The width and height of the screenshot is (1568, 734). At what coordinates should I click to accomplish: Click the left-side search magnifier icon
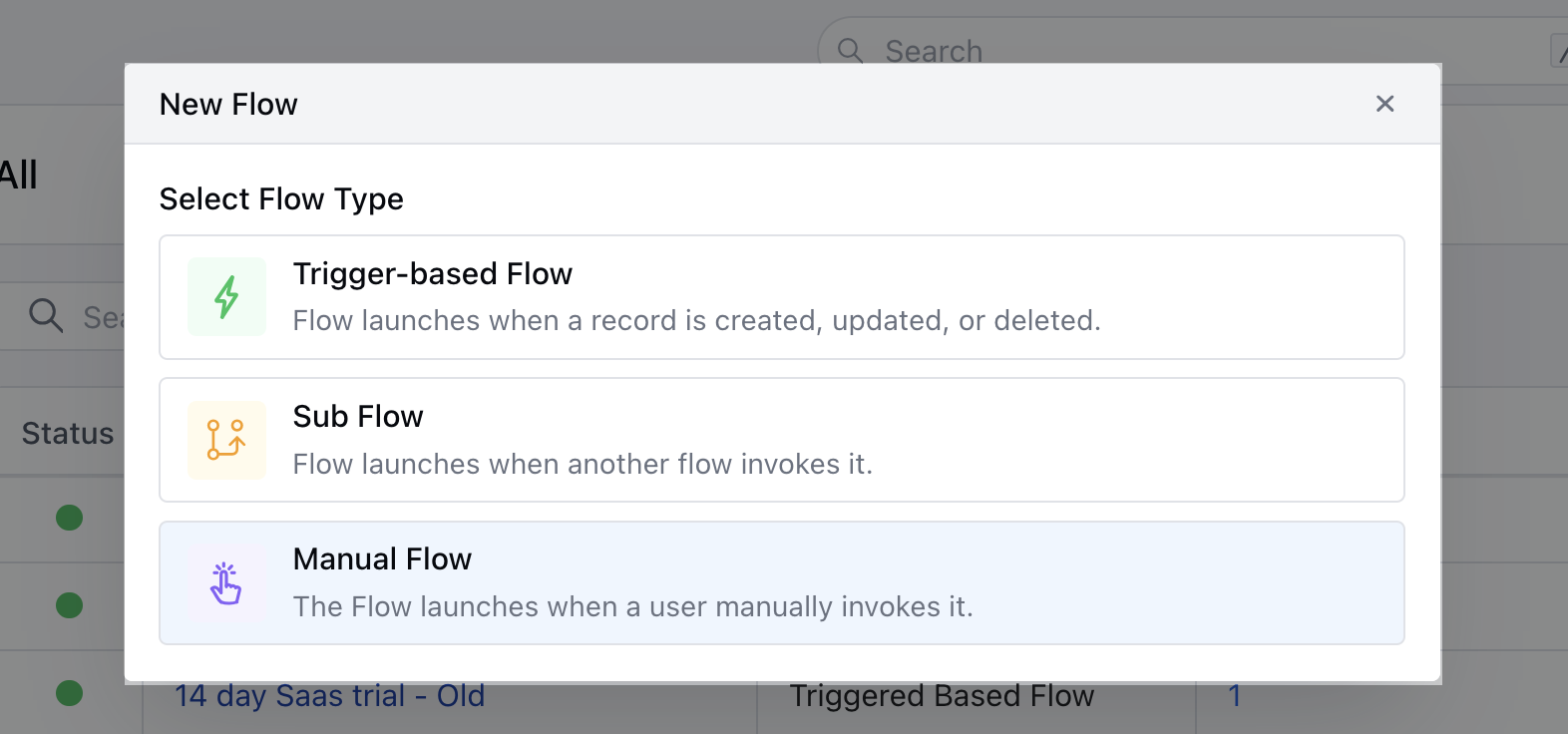click(46, 315)
